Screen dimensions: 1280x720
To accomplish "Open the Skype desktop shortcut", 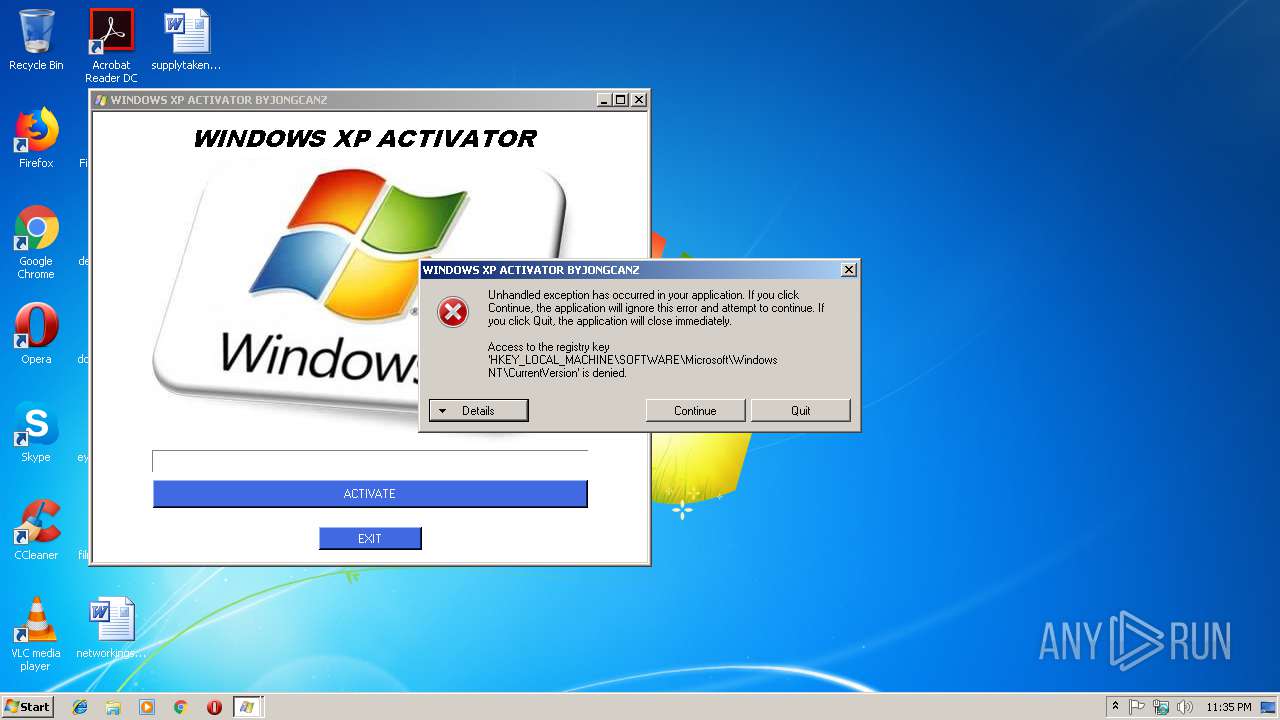I will (36, 432).
